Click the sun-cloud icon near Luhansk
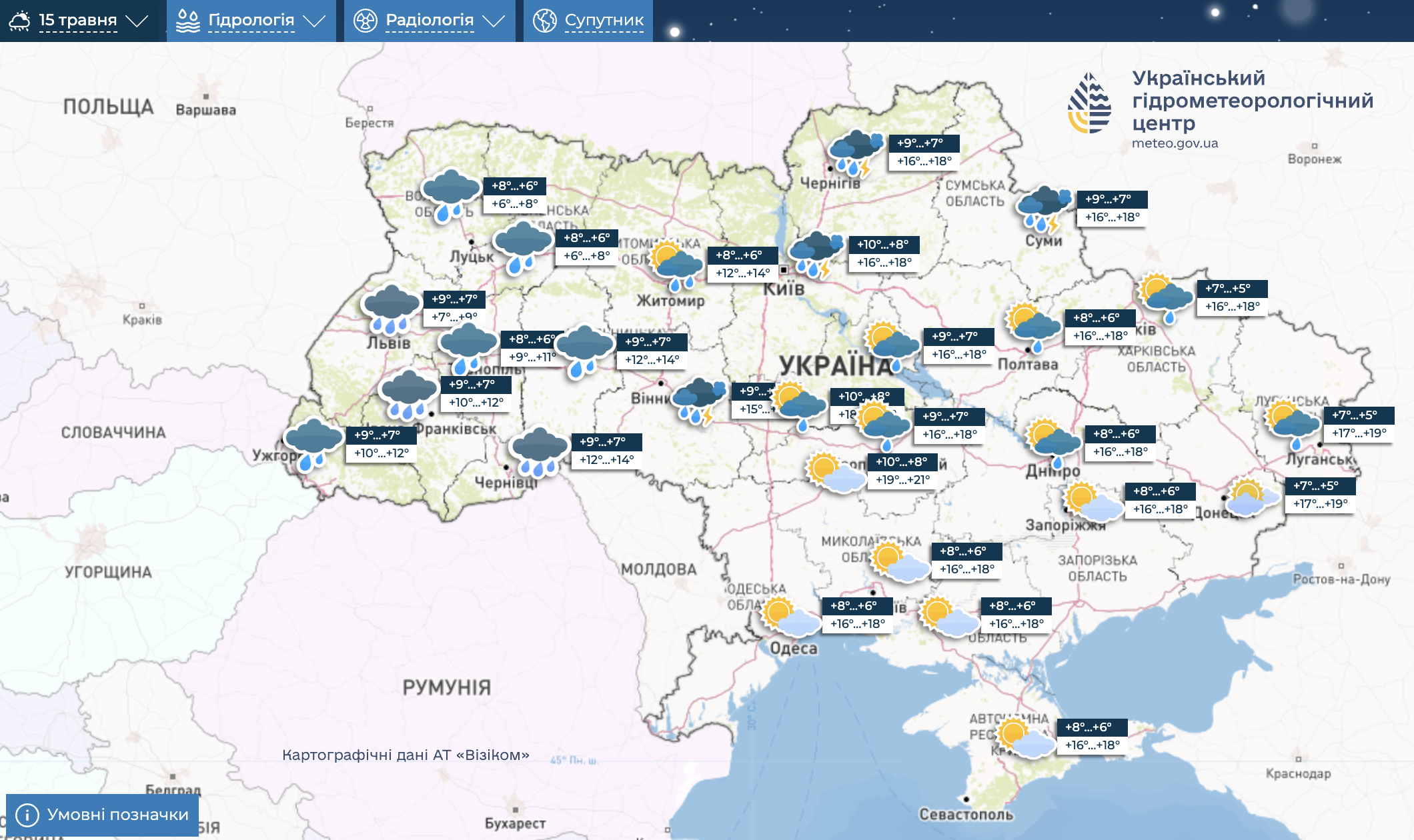The height and width of the screenshot is (840, 1414). pos(1293,423)
